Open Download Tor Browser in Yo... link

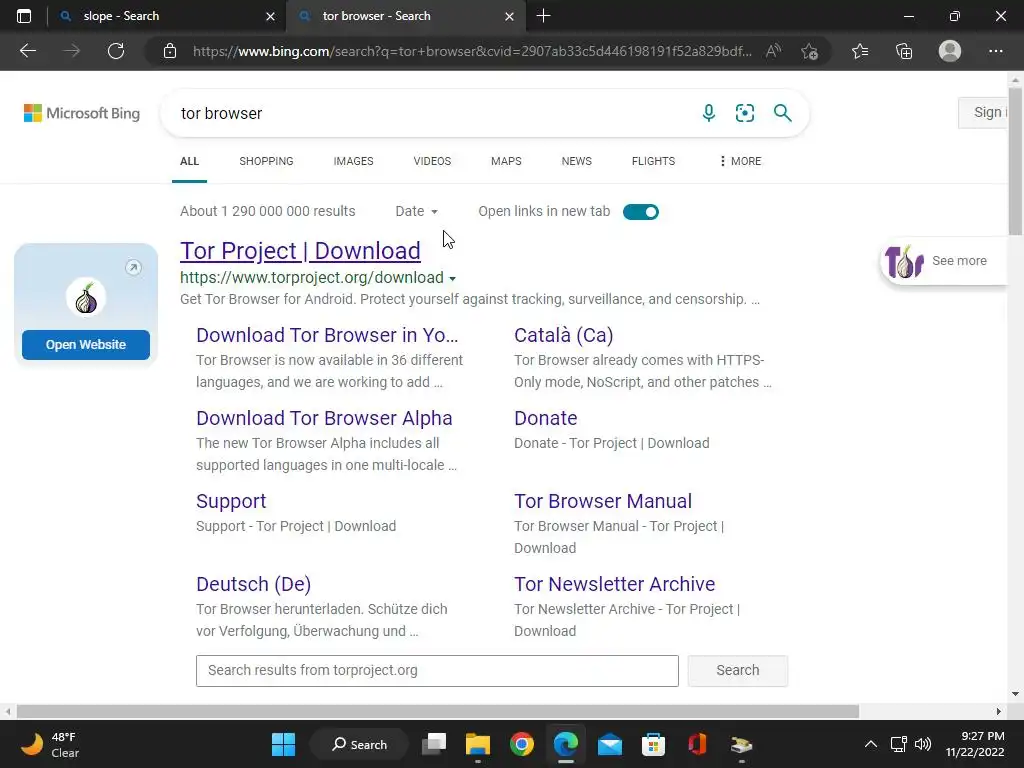[x=327, y=335]
